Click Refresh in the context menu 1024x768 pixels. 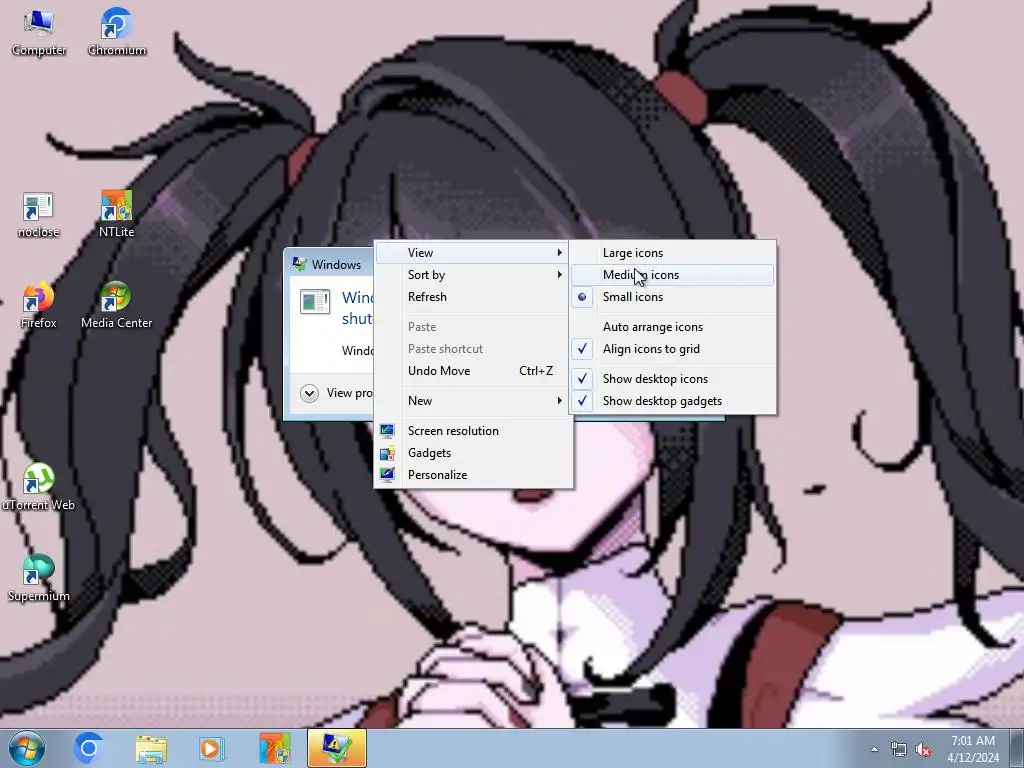[473, 297]
